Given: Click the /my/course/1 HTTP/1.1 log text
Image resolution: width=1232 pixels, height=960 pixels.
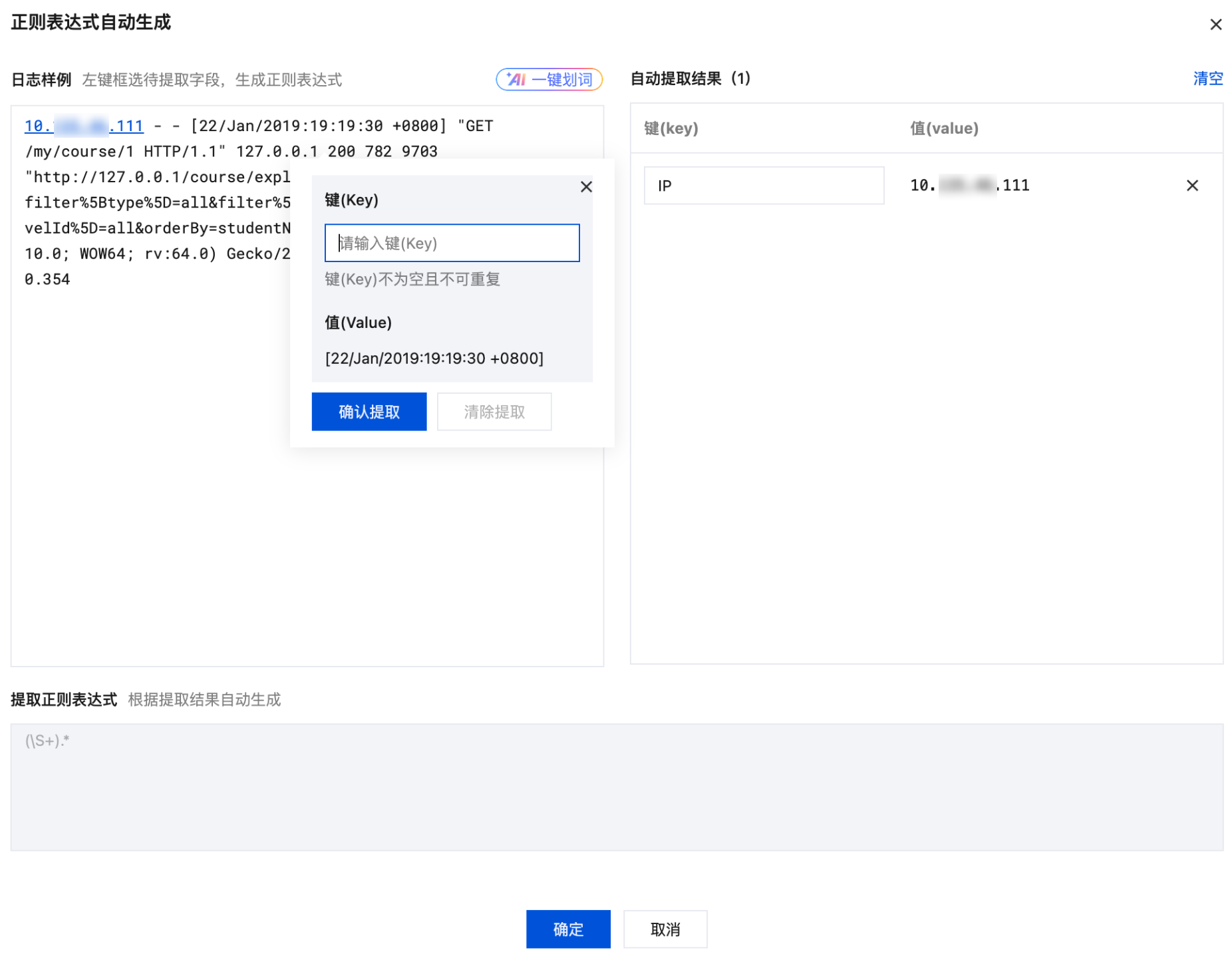Looking at the screenshot, I should pyautogui.click(x=126, y=152).
